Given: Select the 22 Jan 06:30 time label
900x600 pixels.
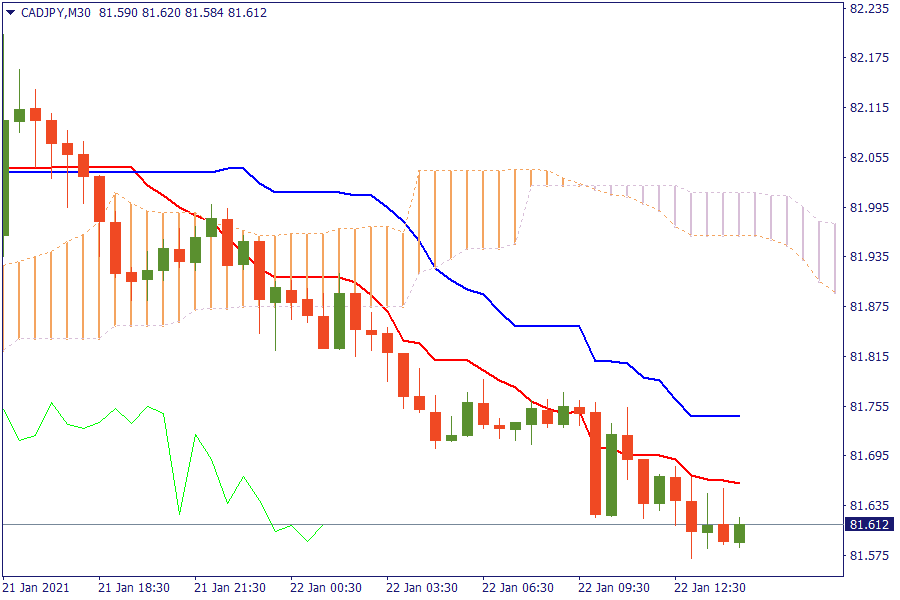Looking at the screenshot, I should tap(518, 587).
